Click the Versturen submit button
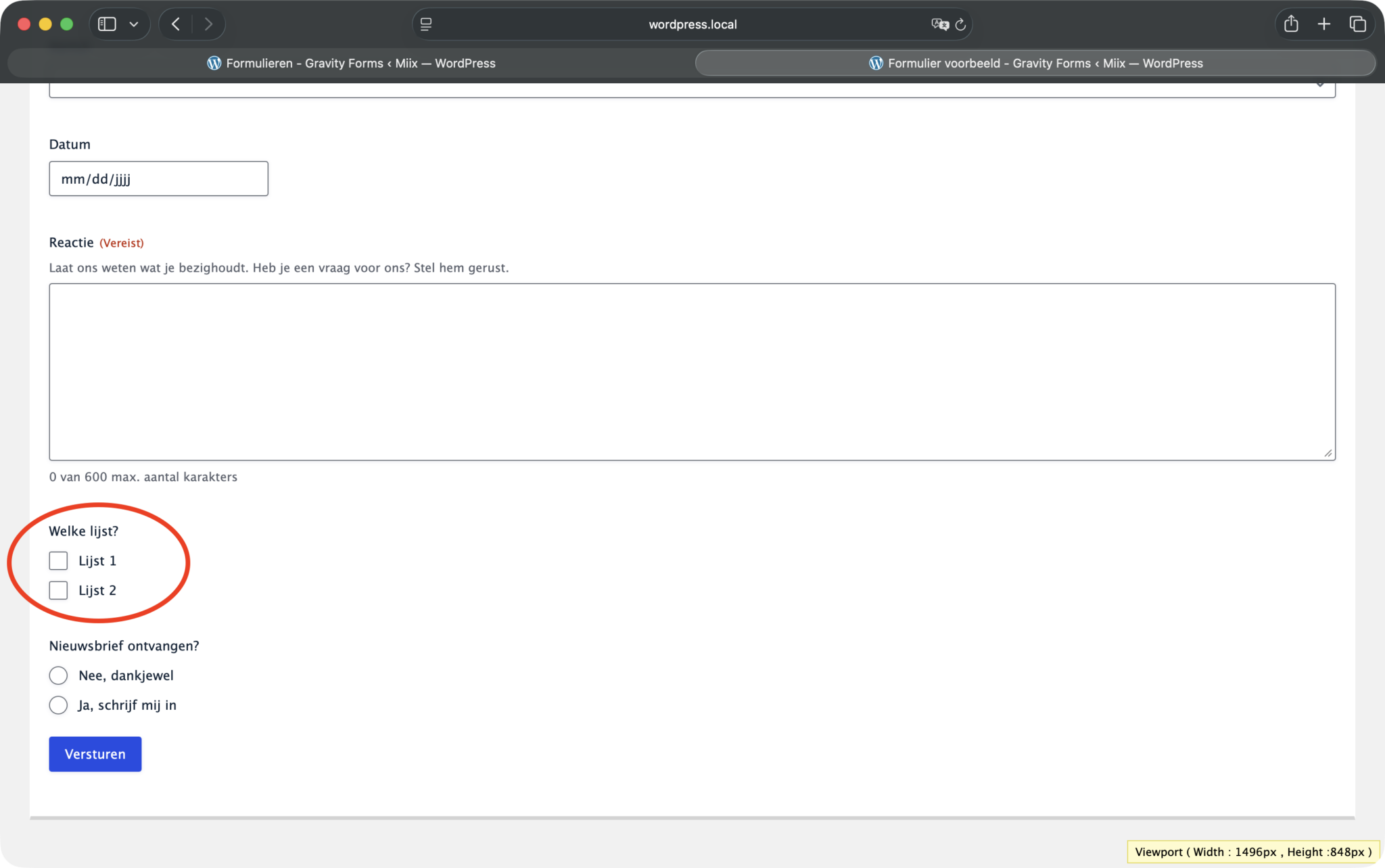Screen dimensions: 1385x868 click(x=95, y=754)
